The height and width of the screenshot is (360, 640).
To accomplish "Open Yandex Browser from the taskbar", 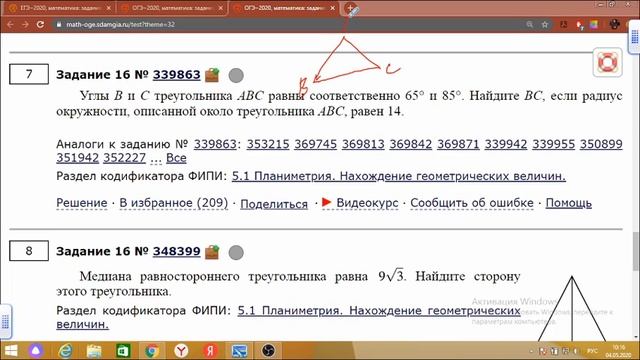I will [x=181, y=351].
